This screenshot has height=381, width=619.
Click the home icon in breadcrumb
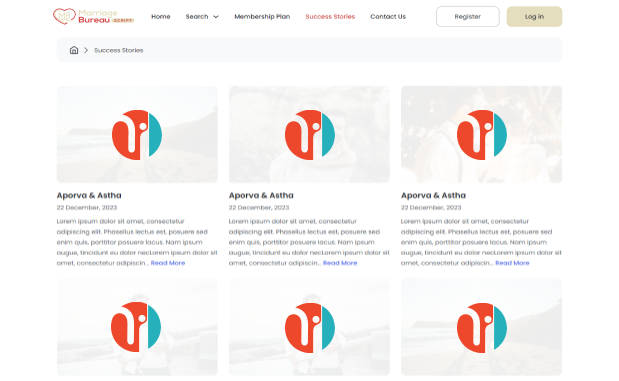tap(74, 50)
